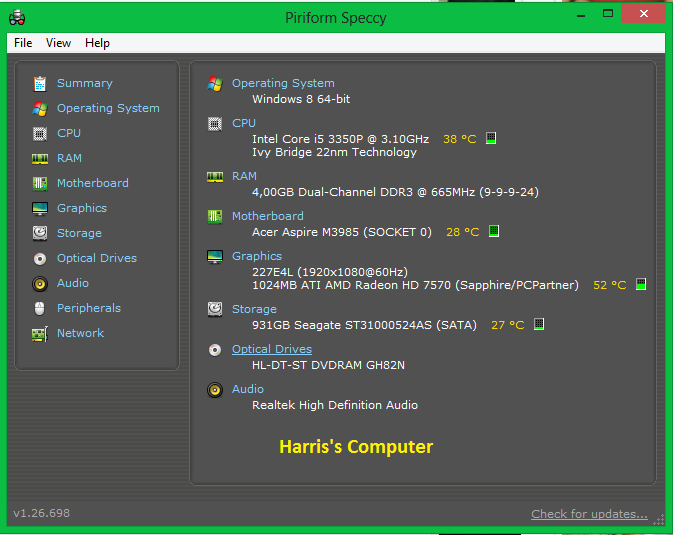
Task: Click the CPU temperature indicator icon next to 38 °C
Action: (x=491, y=138)
